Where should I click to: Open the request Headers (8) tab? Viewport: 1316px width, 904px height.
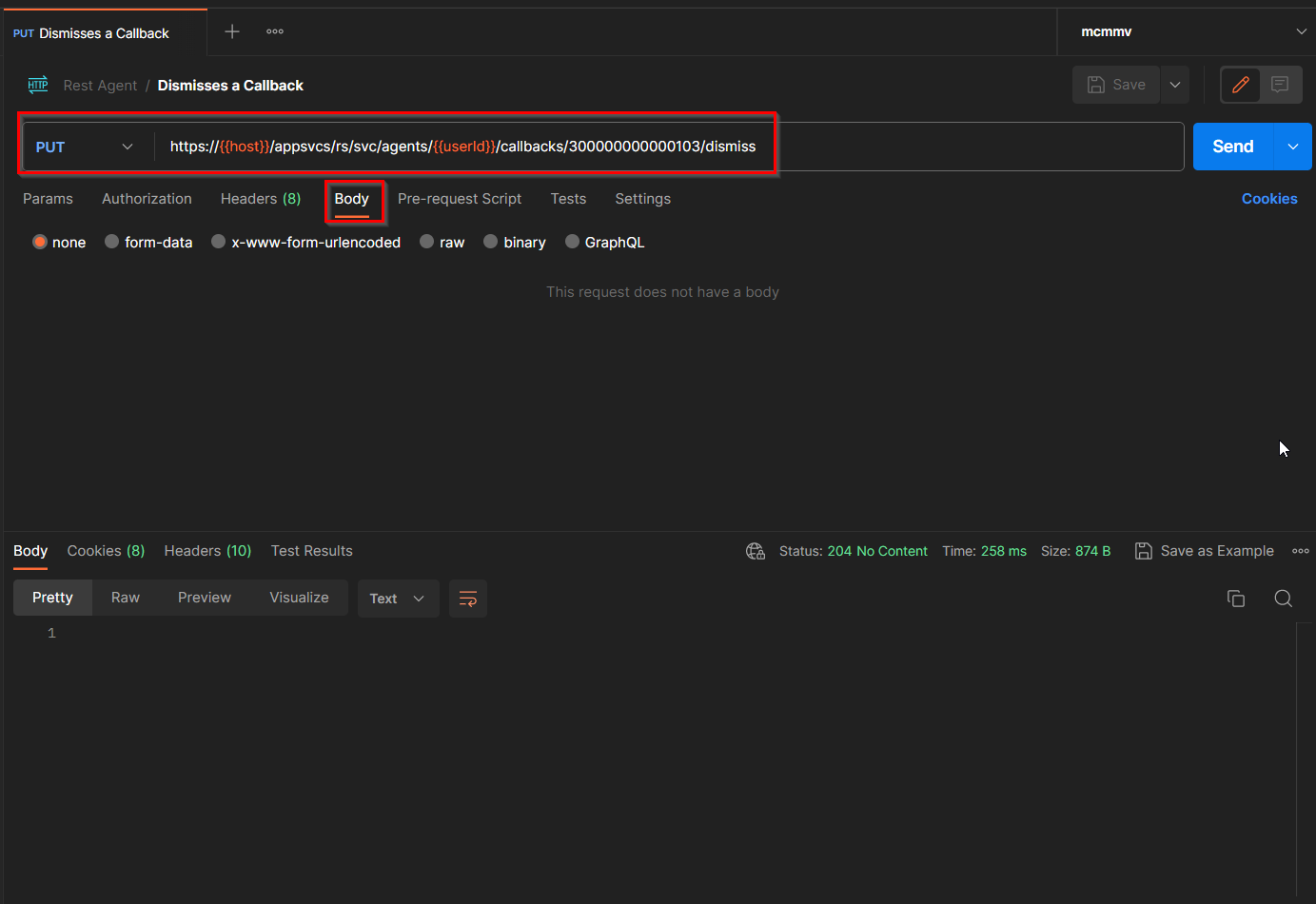[x=261, y=199]
